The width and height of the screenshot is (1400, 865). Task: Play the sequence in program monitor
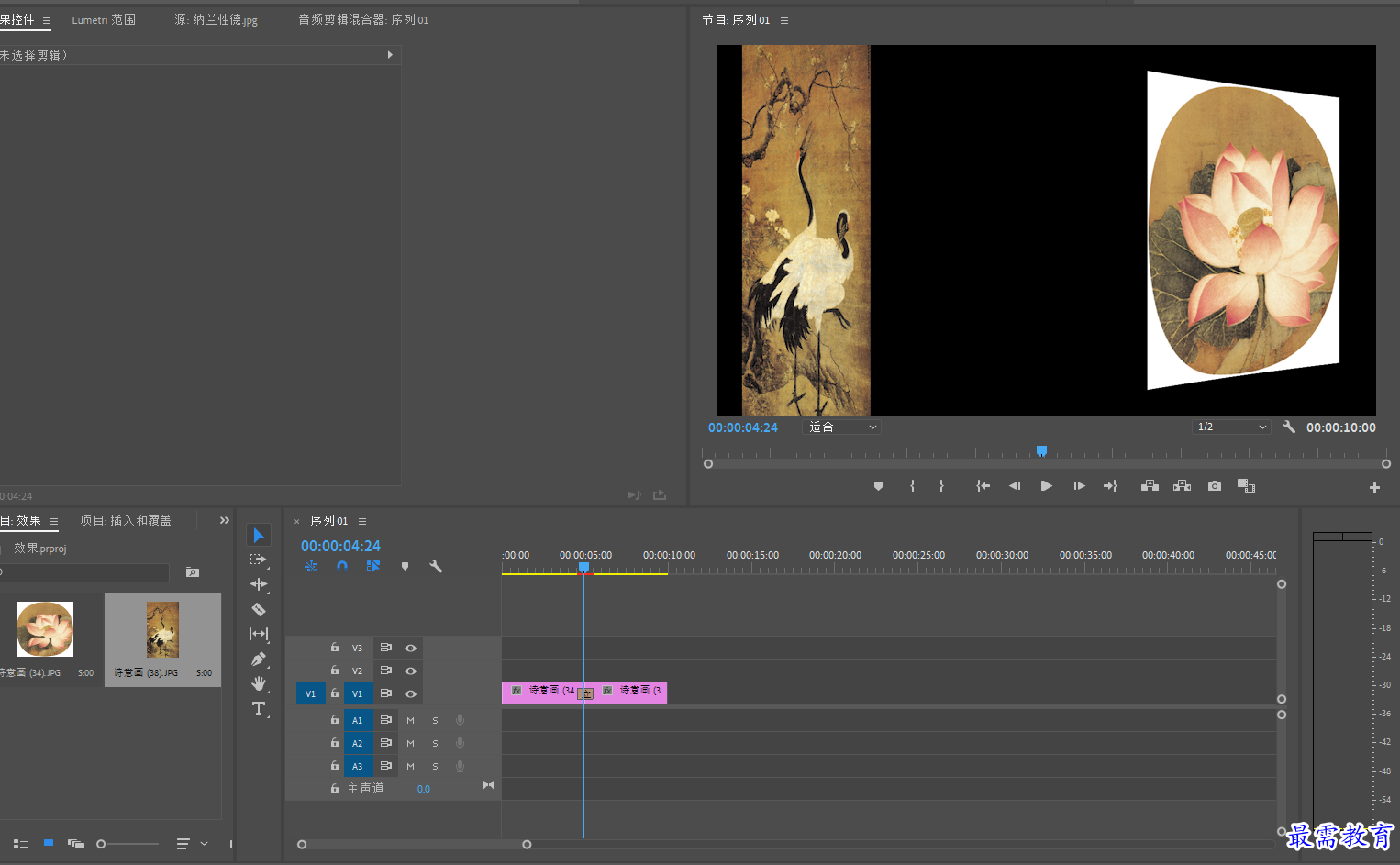click(x=1047, y=486)
